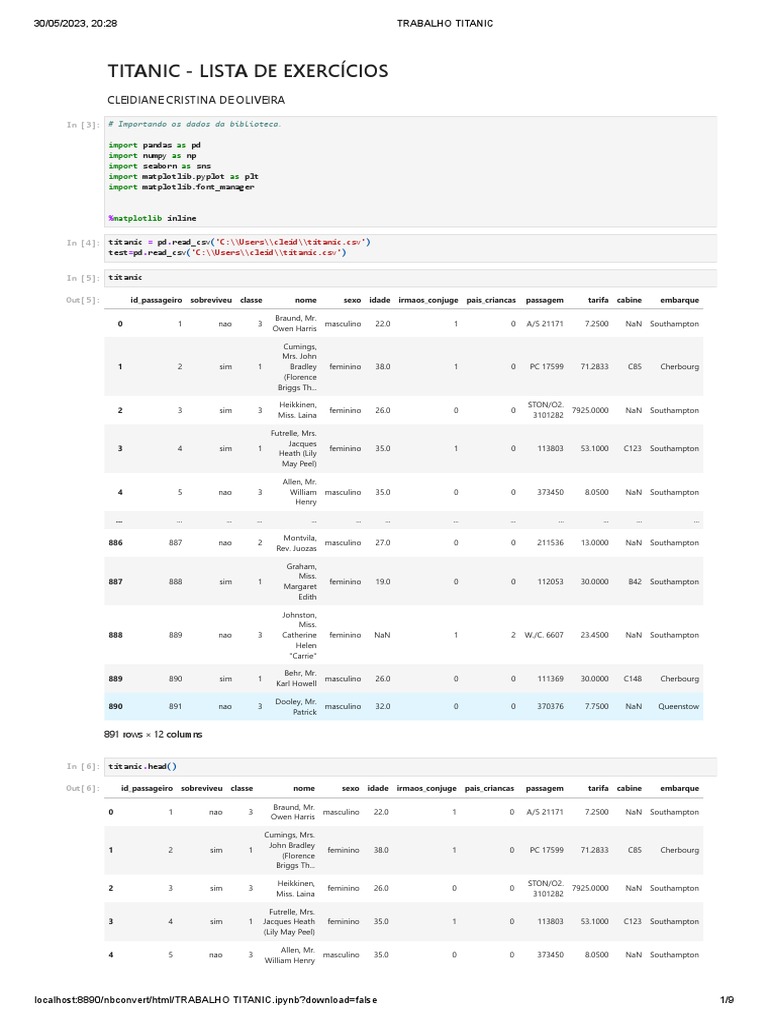Click the name 'Johnston, Miss. Catherine Helen "Carrie"'
768x1024 pixels.
coord(299,635)
